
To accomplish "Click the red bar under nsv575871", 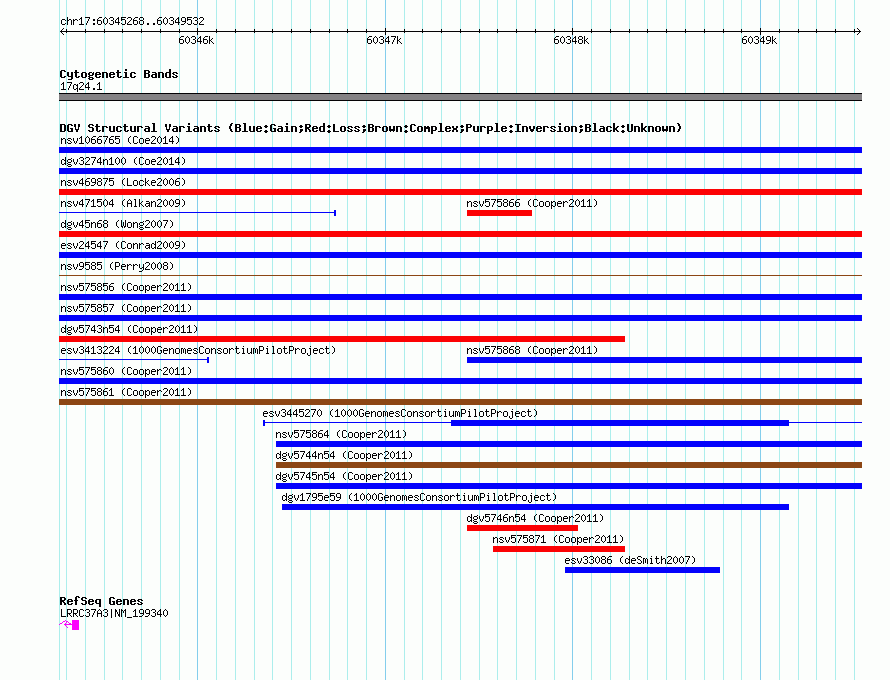I will tap(559, 549).
